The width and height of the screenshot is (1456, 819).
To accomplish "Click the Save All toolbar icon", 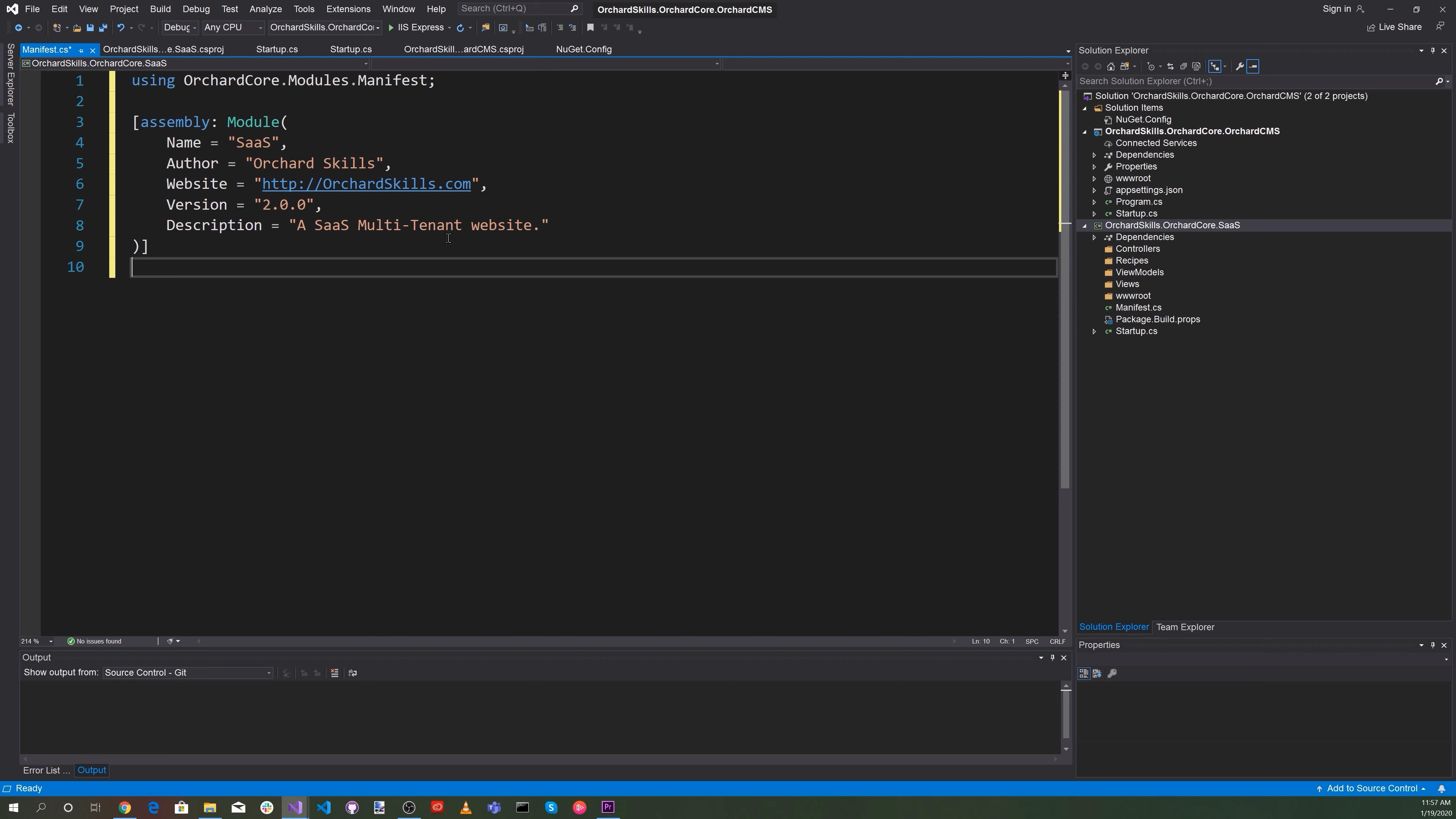I will [103, 28].
